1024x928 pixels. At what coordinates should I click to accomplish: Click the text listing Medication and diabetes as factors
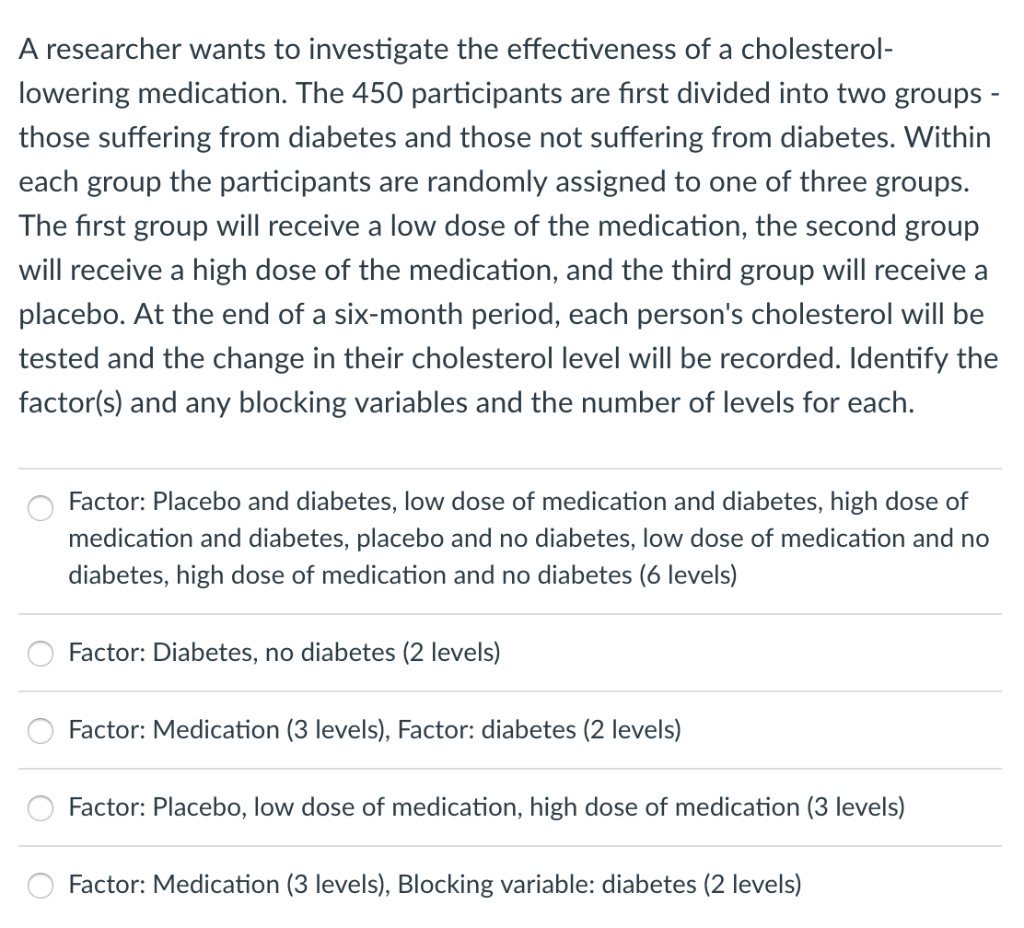coord(374,730)
